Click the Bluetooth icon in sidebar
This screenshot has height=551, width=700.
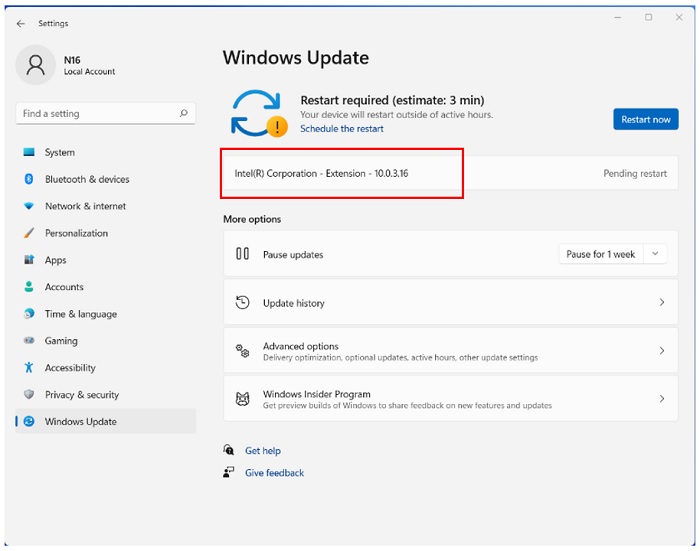tap(29, 179)
